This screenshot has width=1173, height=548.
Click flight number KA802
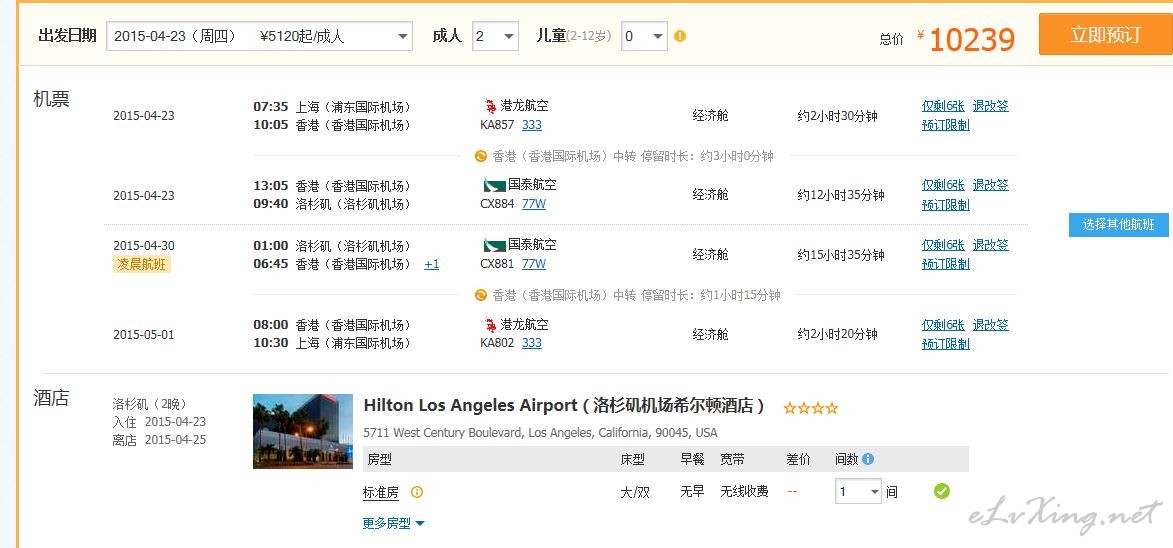[497, 343]
